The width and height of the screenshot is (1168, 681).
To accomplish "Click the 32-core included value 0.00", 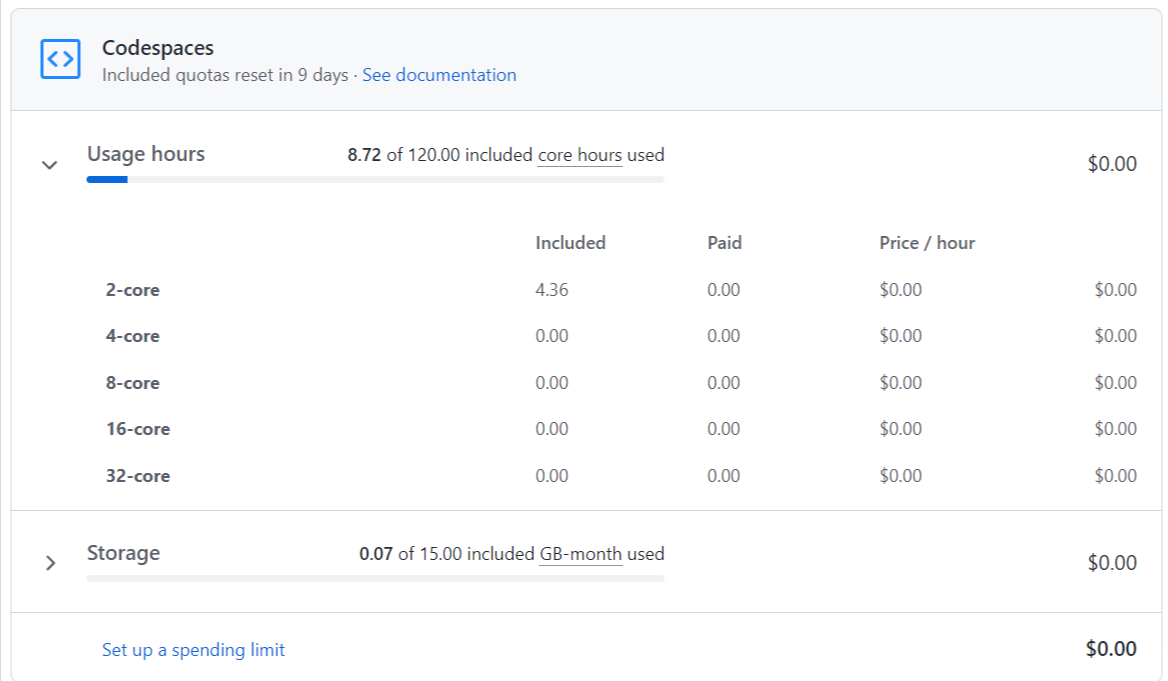I will tap(552, 476).
